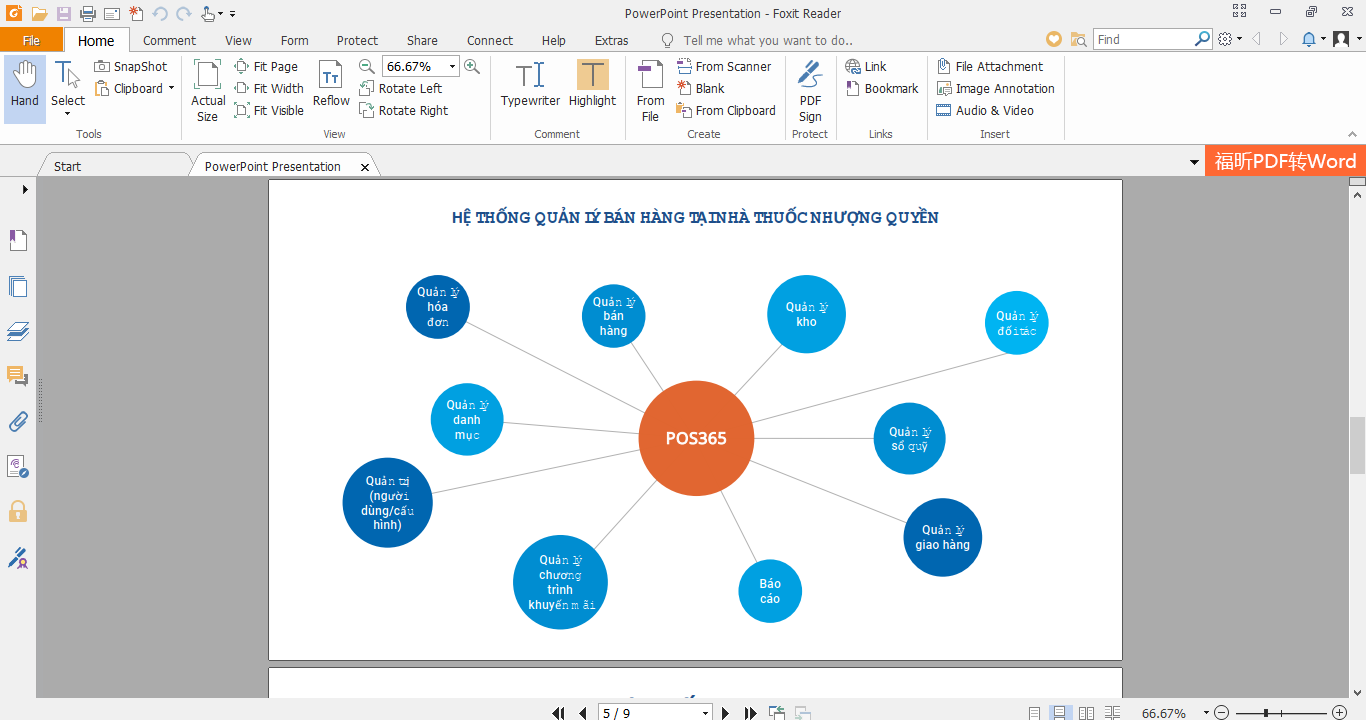Image resolution: width=1366 pixels, height=720 pixels.
Task: Add an Image Annotation
Action: (x=995, y=89)
